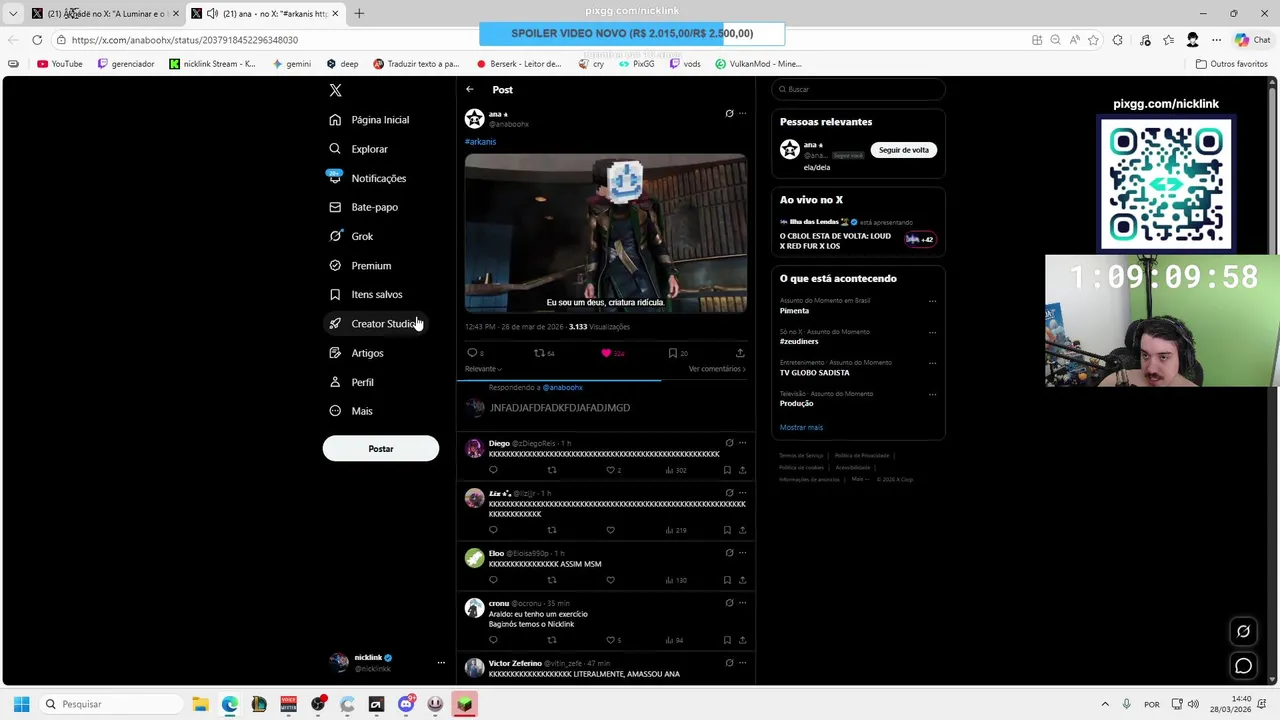Open Grok from the sidebar

351,237
